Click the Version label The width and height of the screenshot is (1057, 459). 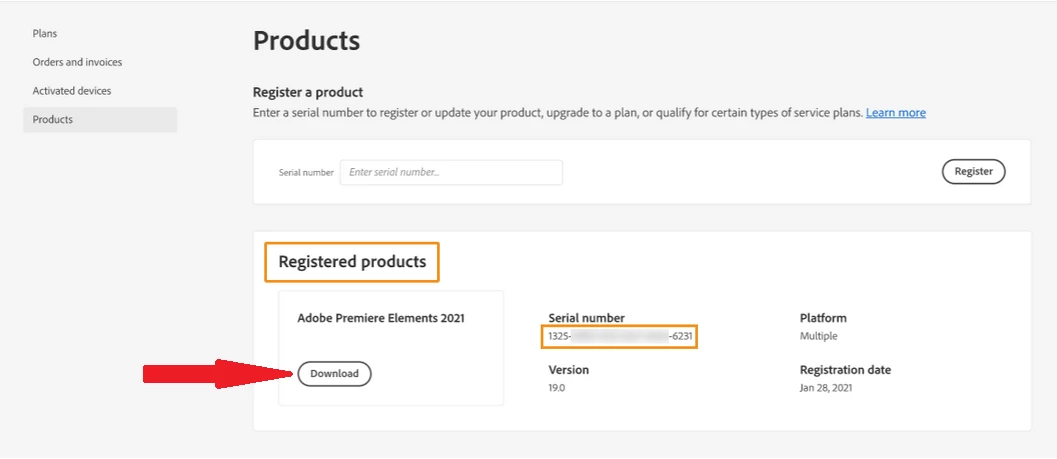568,370
